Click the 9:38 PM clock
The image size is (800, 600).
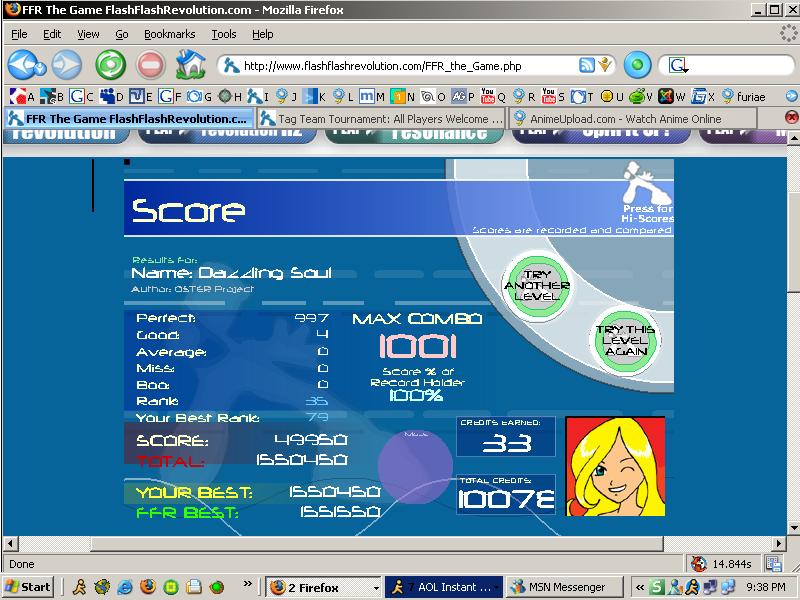(x=765, y=587)
